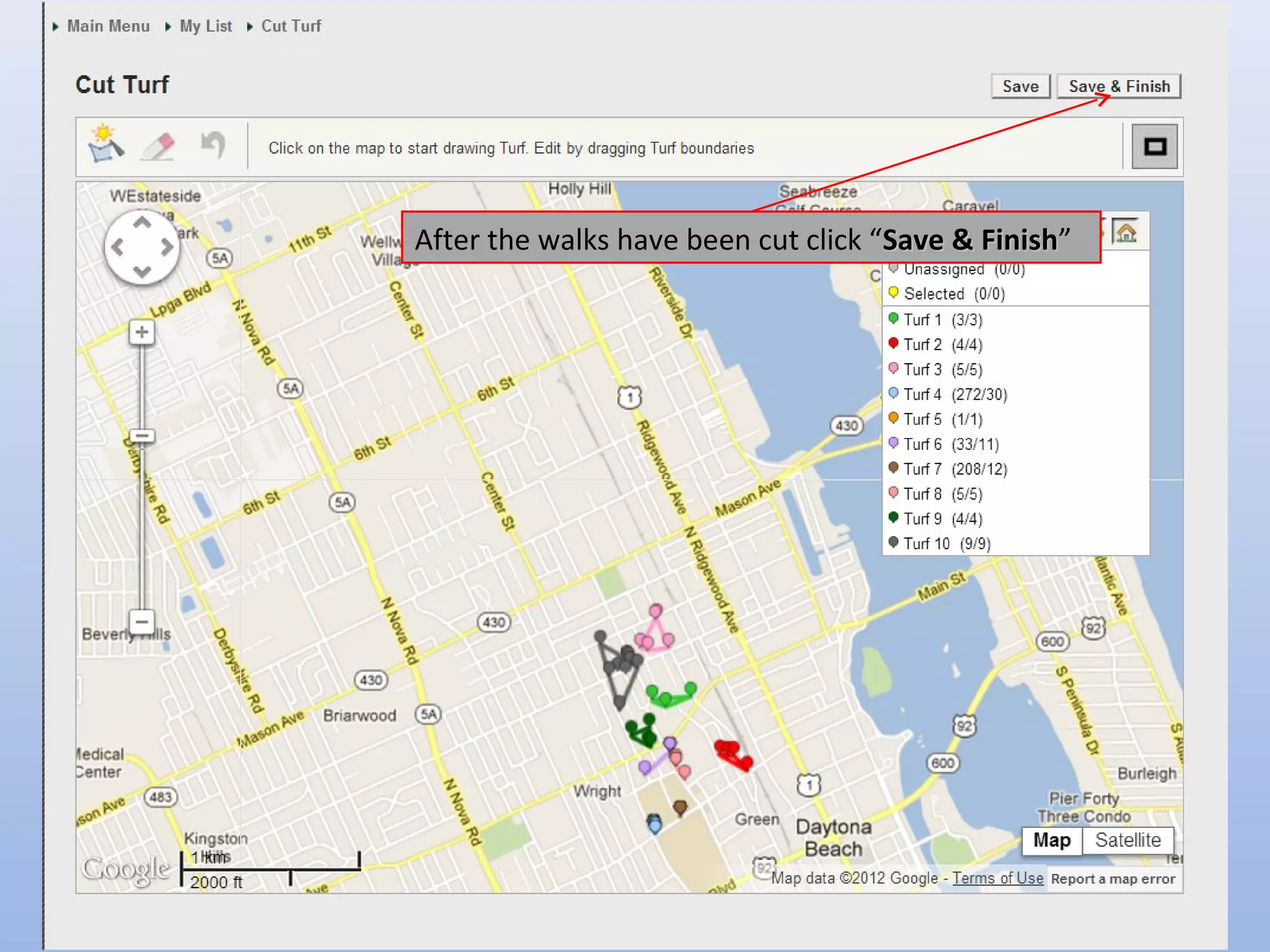Pan the map right with the arrow control
Image resolution: width=1270 pixels, height=952 pixels.
pyautogui.click(x=166, y=247)
